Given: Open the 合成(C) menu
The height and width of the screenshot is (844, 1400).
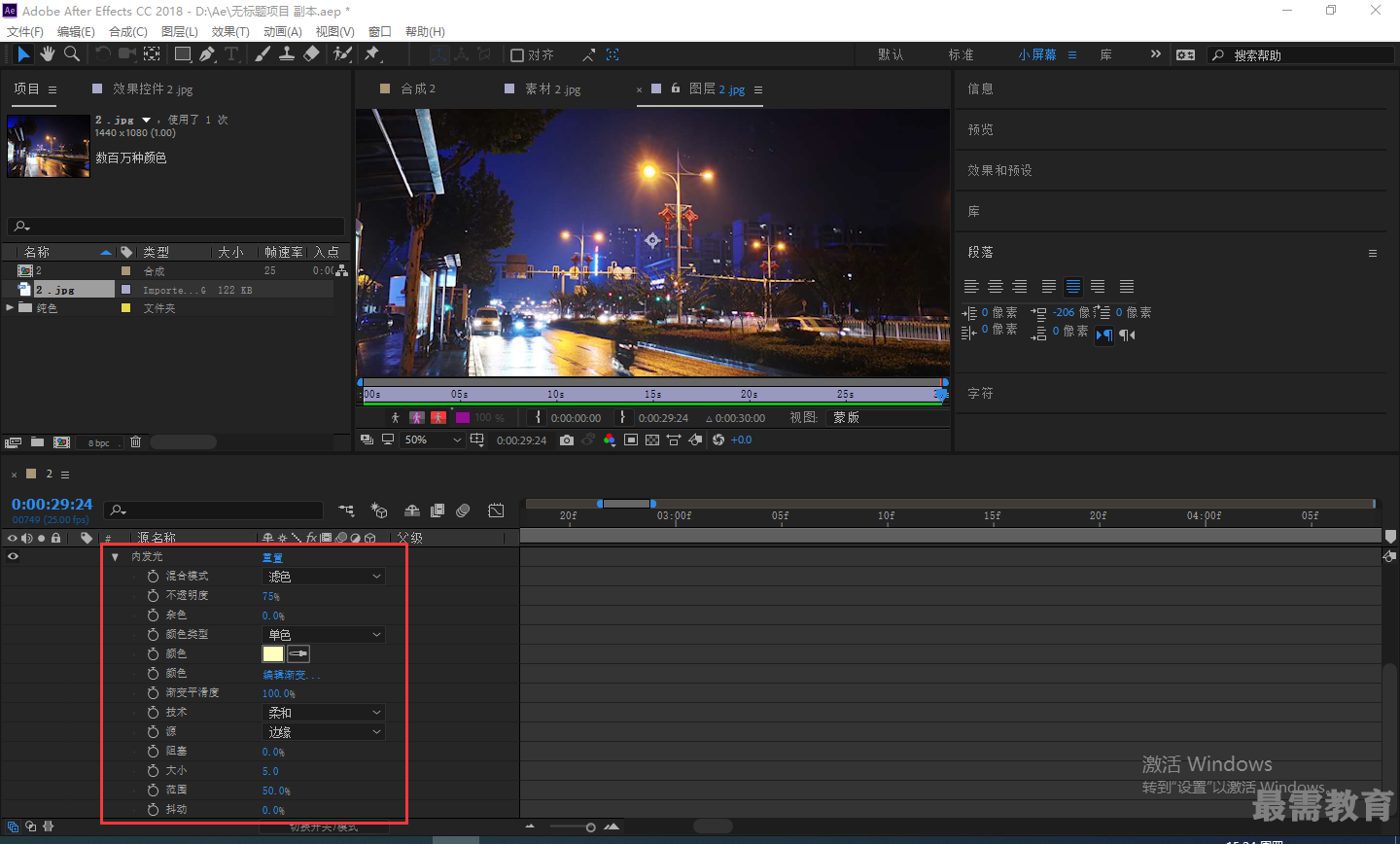Looking at the screenshot, I should [128, 31].
